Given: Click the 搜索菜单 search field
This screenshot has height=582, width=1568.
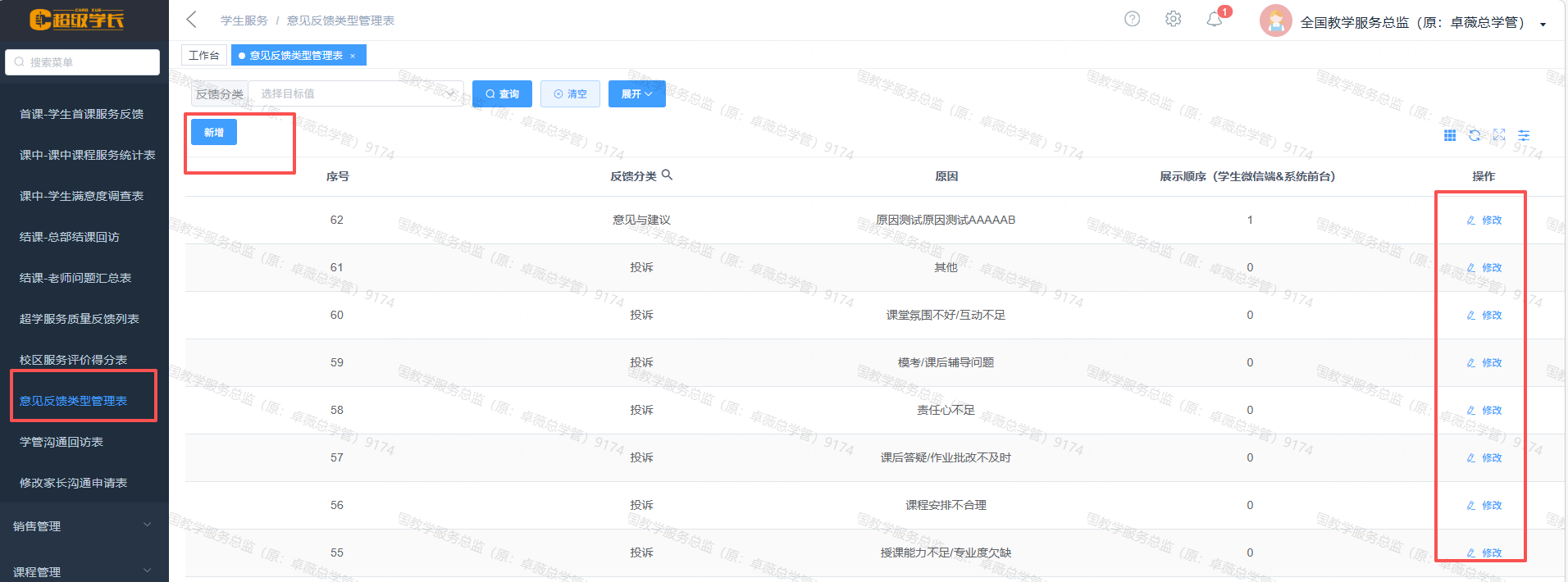Looking at the screenshot, I should pos(82,62).
